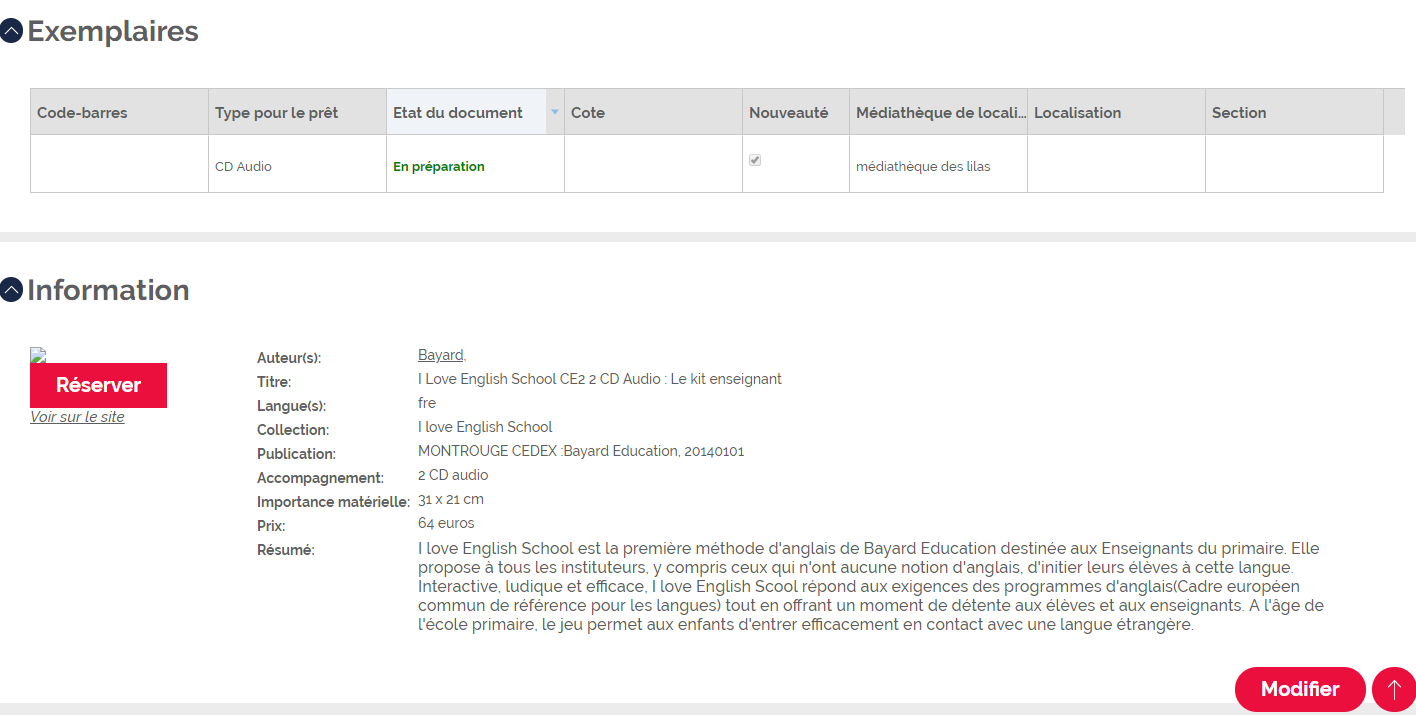Screen dimensions: 1416x715
Task: Click the Collection: label
Action: [293, 430]
